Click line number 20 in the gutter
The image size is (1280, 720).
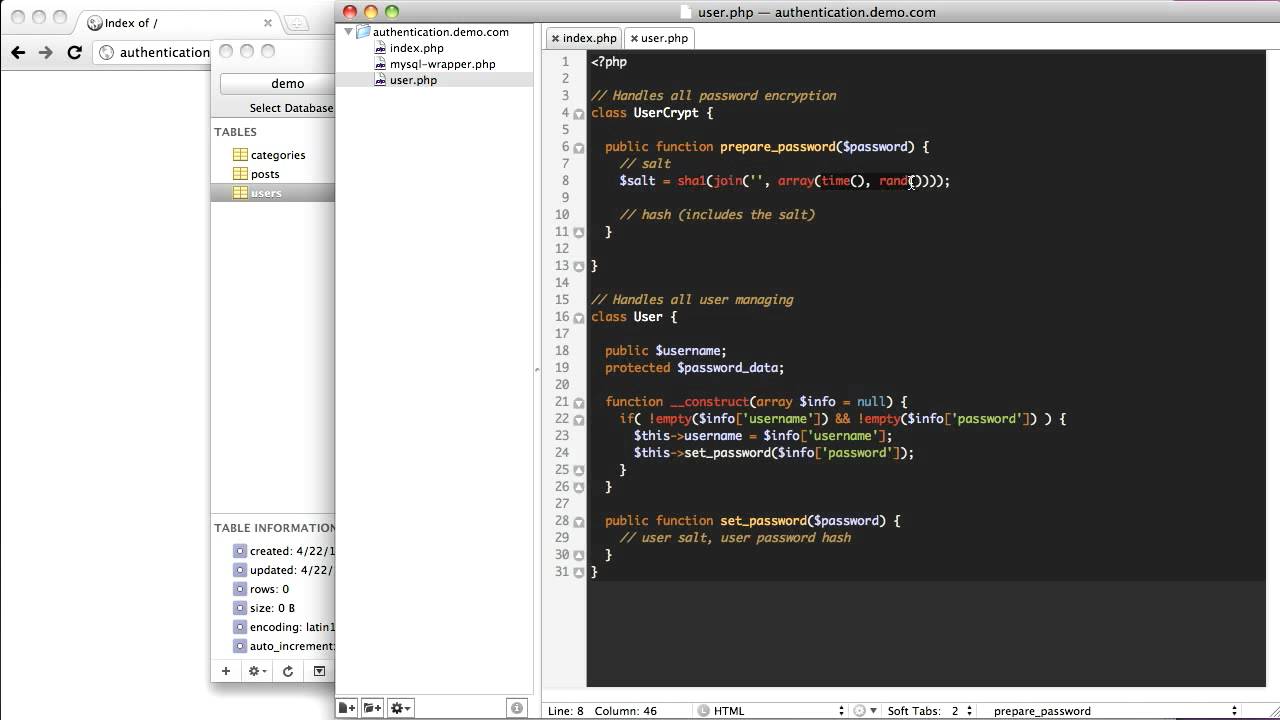pos(562,385)
